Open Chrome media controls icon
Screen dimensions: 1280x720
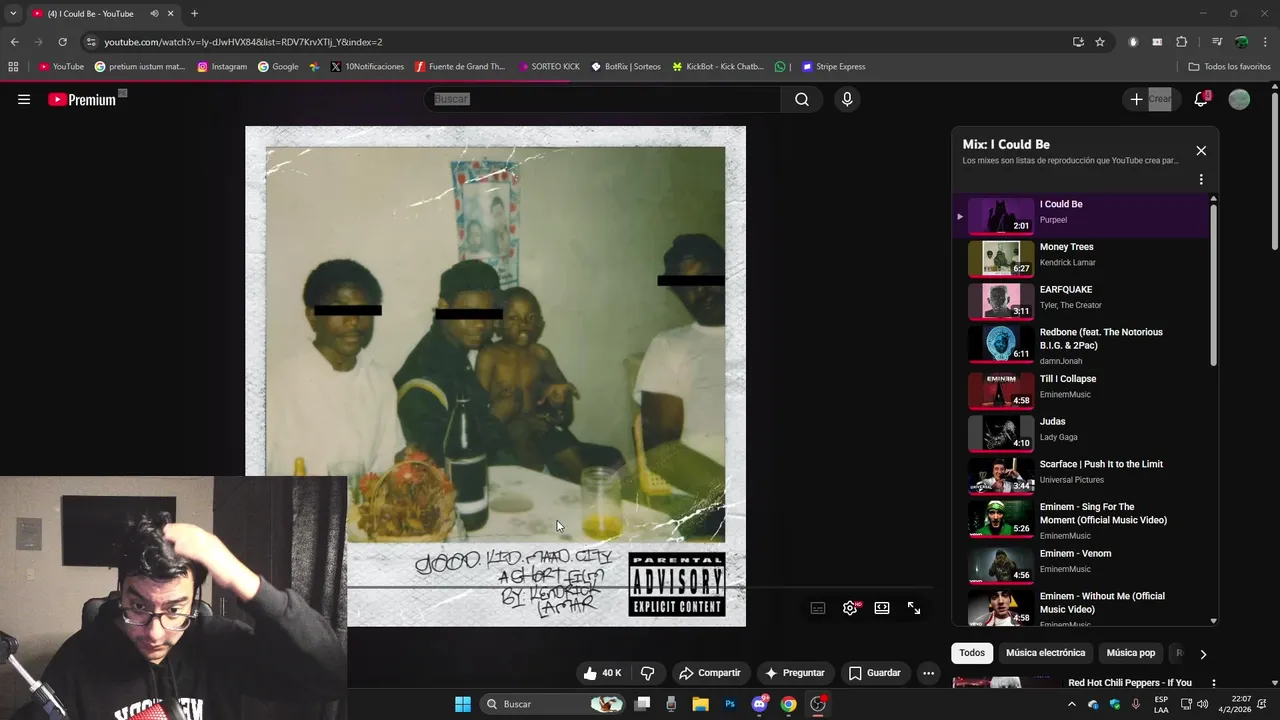tap(1217, 42)
